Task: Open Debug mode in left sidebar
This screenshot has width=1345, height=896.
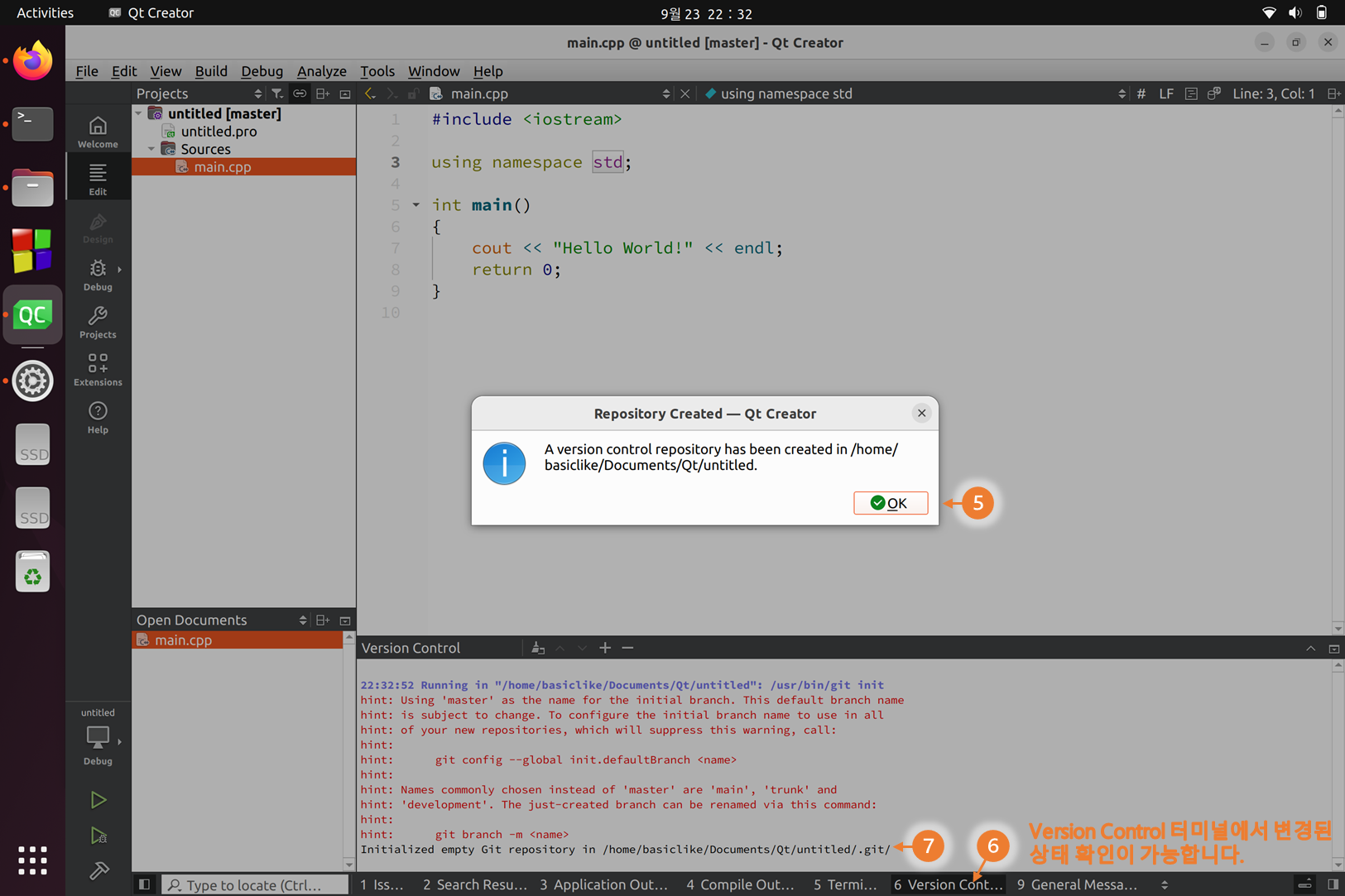Action: 98,275
